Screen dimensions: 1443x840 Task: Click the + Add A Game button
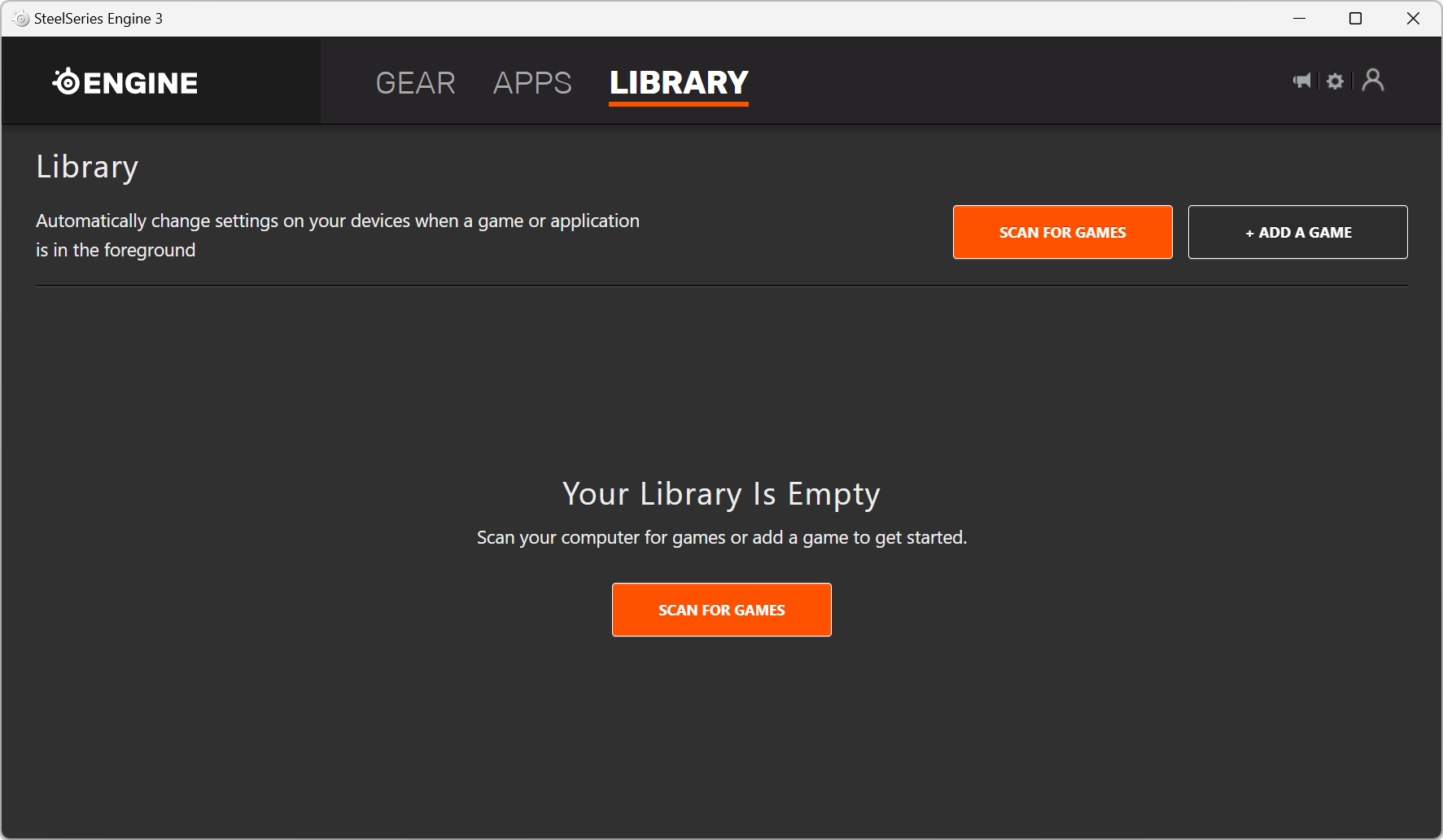1297,232
